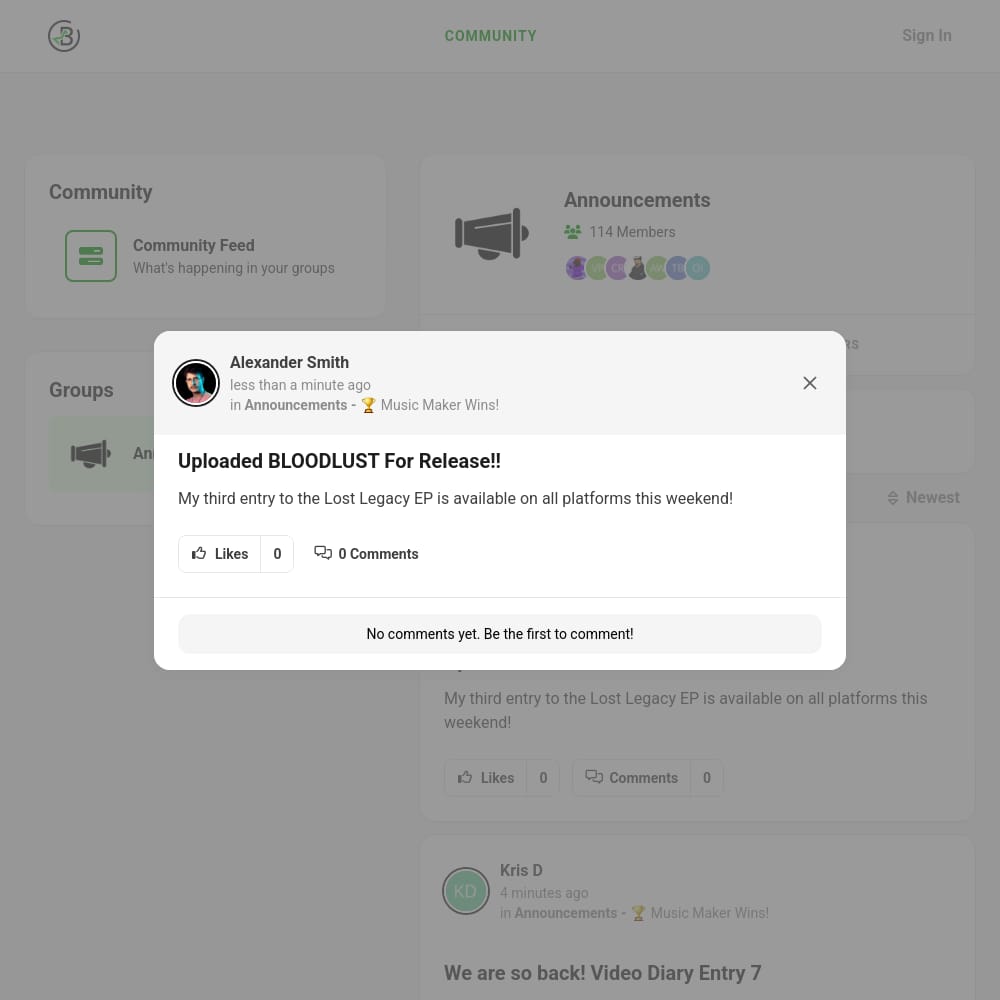The width and height of the screenshot is (1000, 1000).
Task: Click the Sign In link
Action: coord(927,36)
